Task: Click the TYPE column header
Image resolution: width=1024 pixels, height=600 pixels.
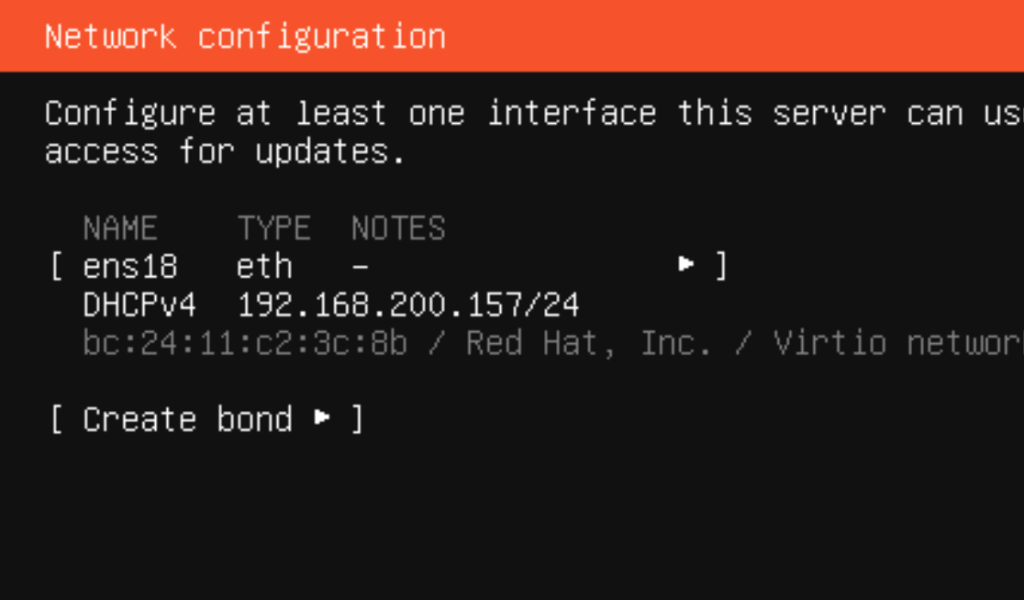Action: point(274,229)
